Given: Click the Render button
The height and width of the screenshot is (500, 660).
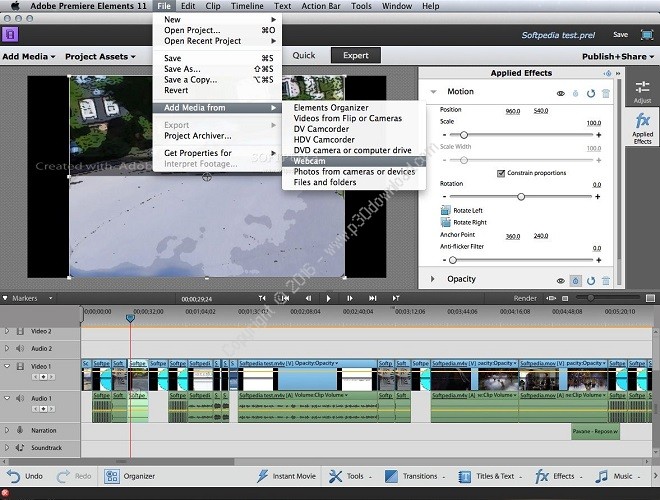Looking at the screenshot, I should click(525, 298).
